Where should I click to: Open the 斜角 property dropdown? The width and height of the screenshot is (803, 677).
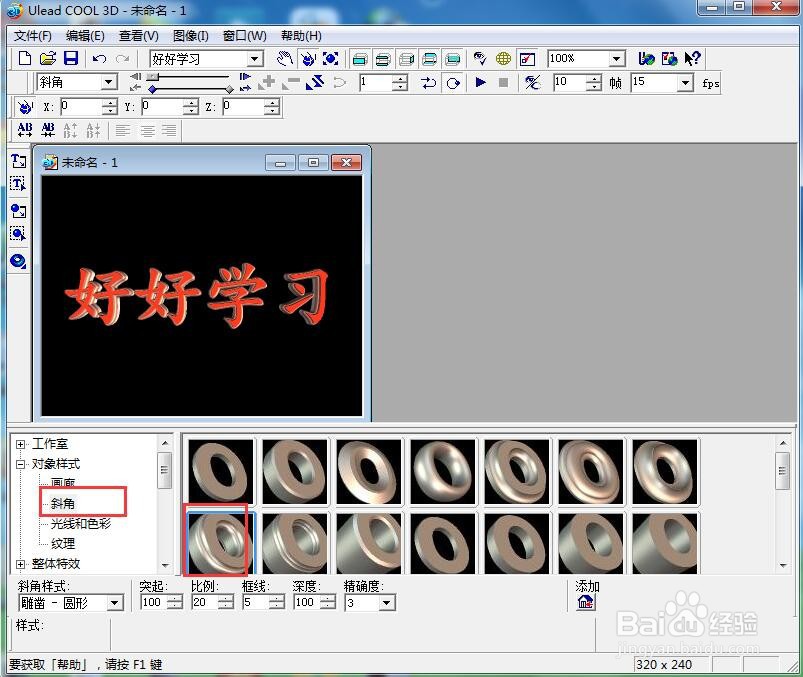pyautogui.click(x=109, y=82)
